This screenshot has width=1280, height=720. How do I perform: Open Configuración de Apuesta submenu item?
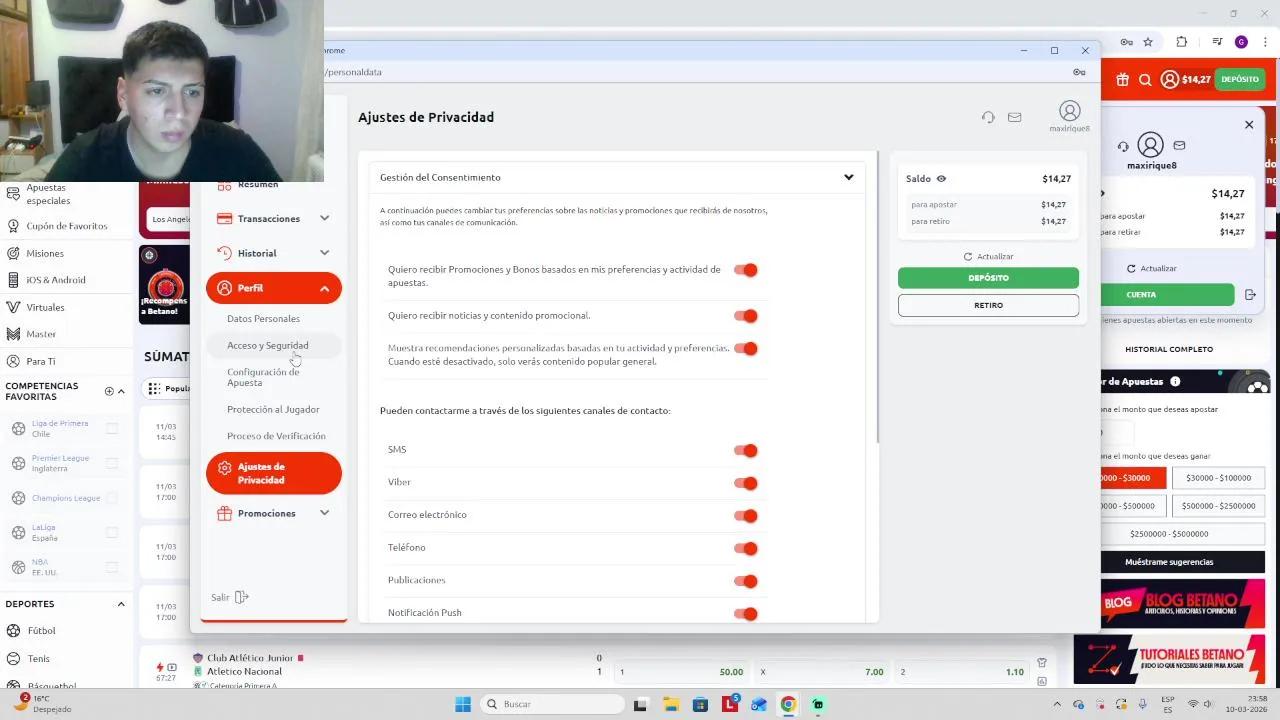click(263, 377)
